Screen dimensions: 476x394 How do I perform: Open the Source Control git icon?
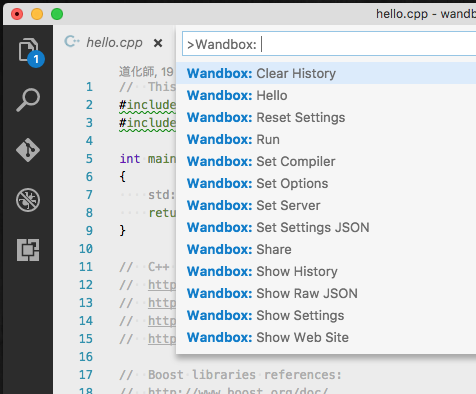tap(28, 150)
